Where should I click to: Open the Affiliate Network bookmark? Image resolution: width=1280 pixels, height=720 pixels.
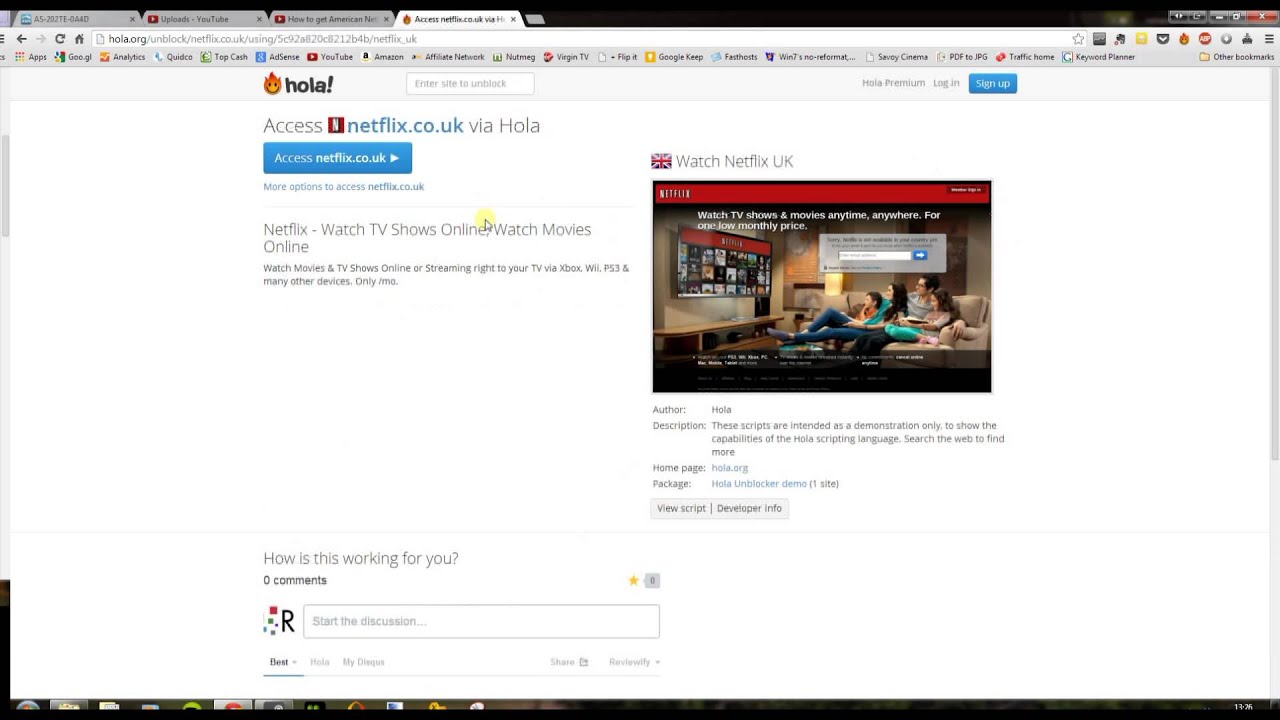point(448,57)
